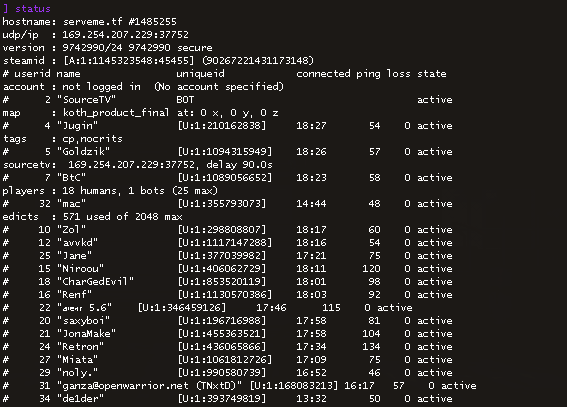Click BtC's unique ID U:1:1089056652
The width and height of the screenshot is (567, 407).
225,178
